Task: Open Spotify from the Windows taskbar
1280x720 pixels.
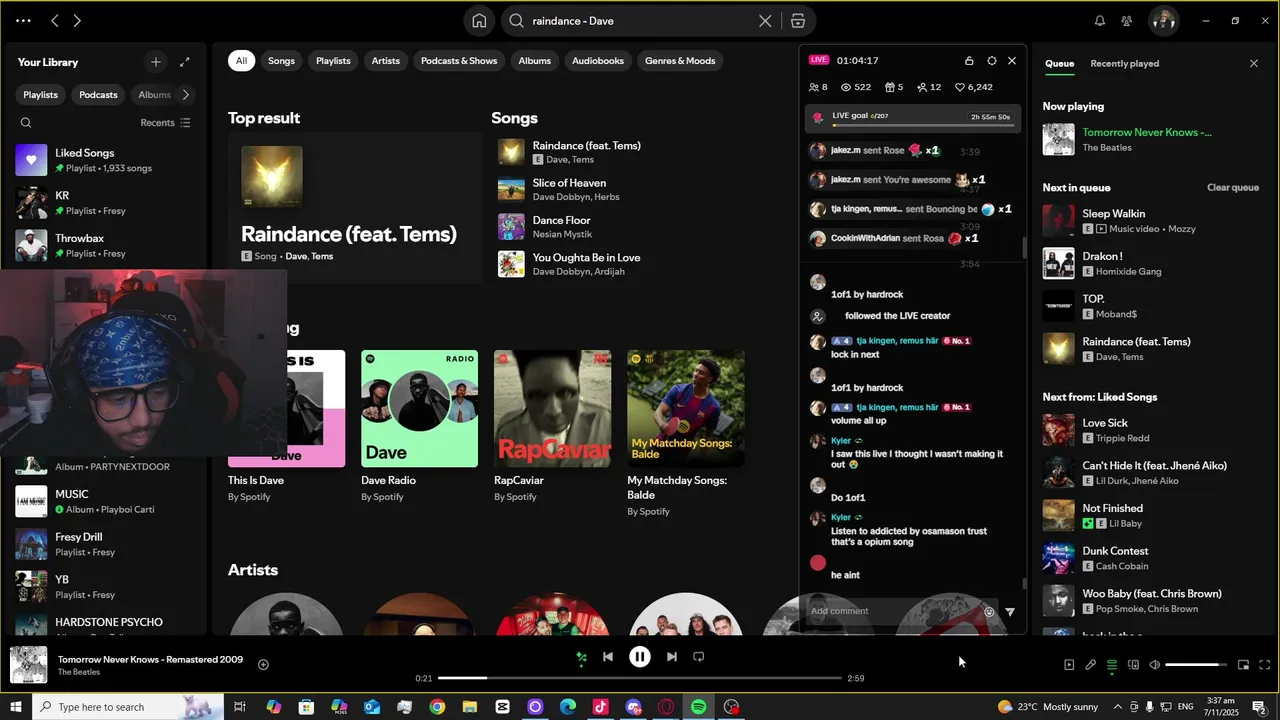Action: pyautogui.click(x=698, y=707)
